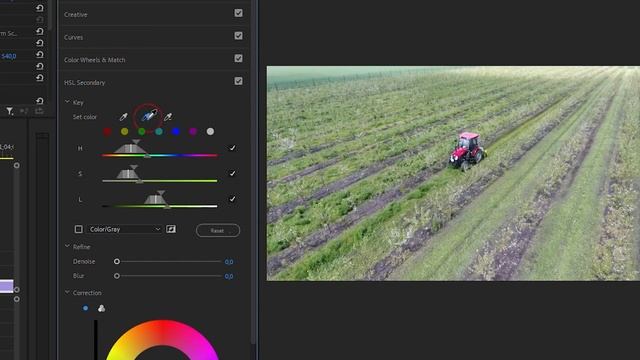Toggle the S range checkmark
The width and height of the screenshot is (640, 360).
tap(232, 173)
